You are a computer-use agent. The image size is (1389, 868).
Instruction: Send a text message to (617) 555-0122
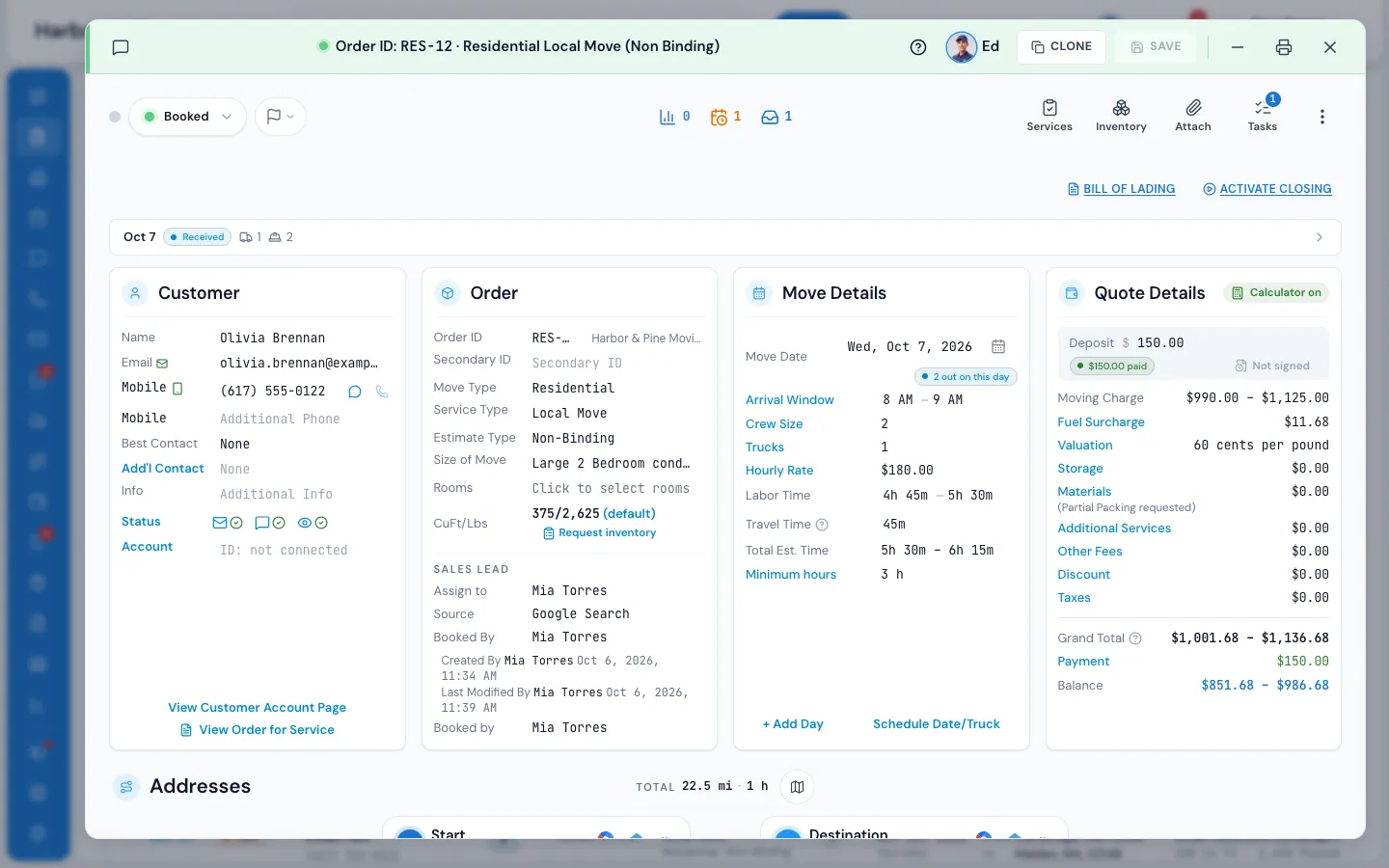point(355,392)
